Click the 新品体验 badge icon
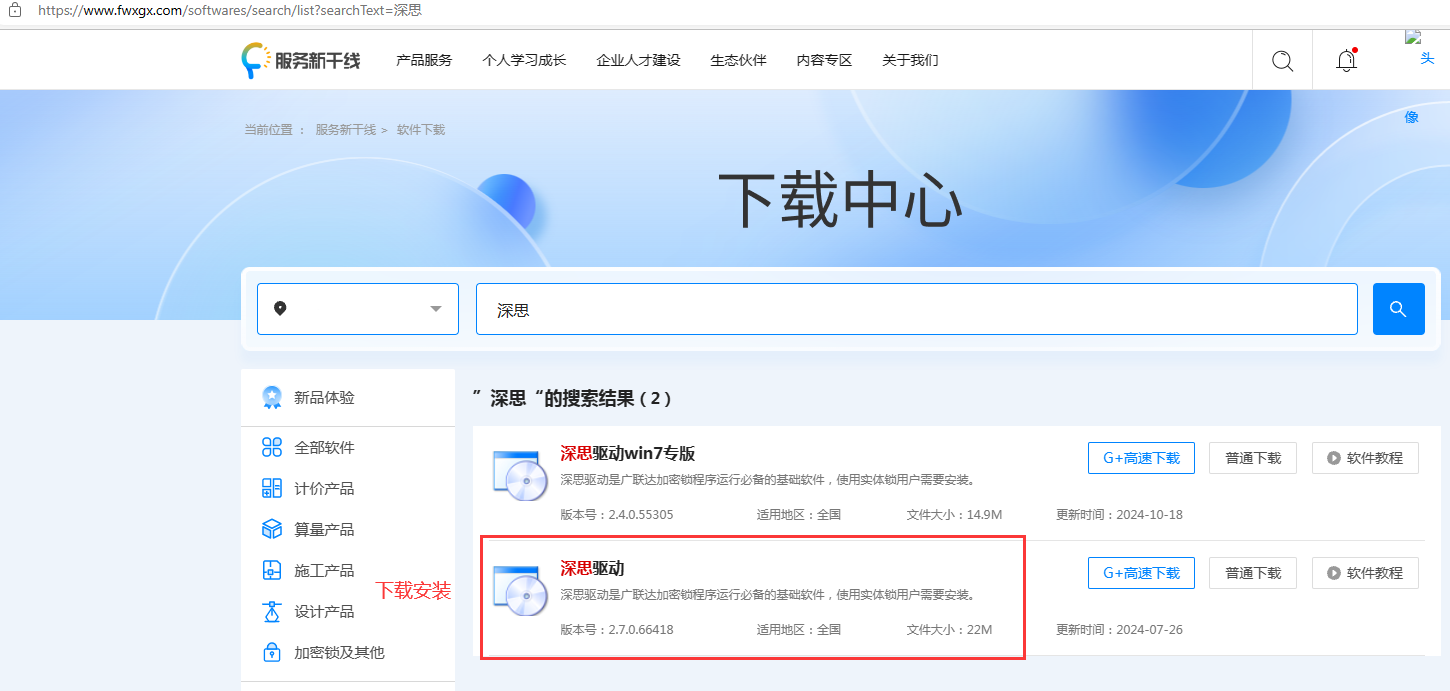The height and width of the screenshot is (691, 1450). tap(271, 397)
